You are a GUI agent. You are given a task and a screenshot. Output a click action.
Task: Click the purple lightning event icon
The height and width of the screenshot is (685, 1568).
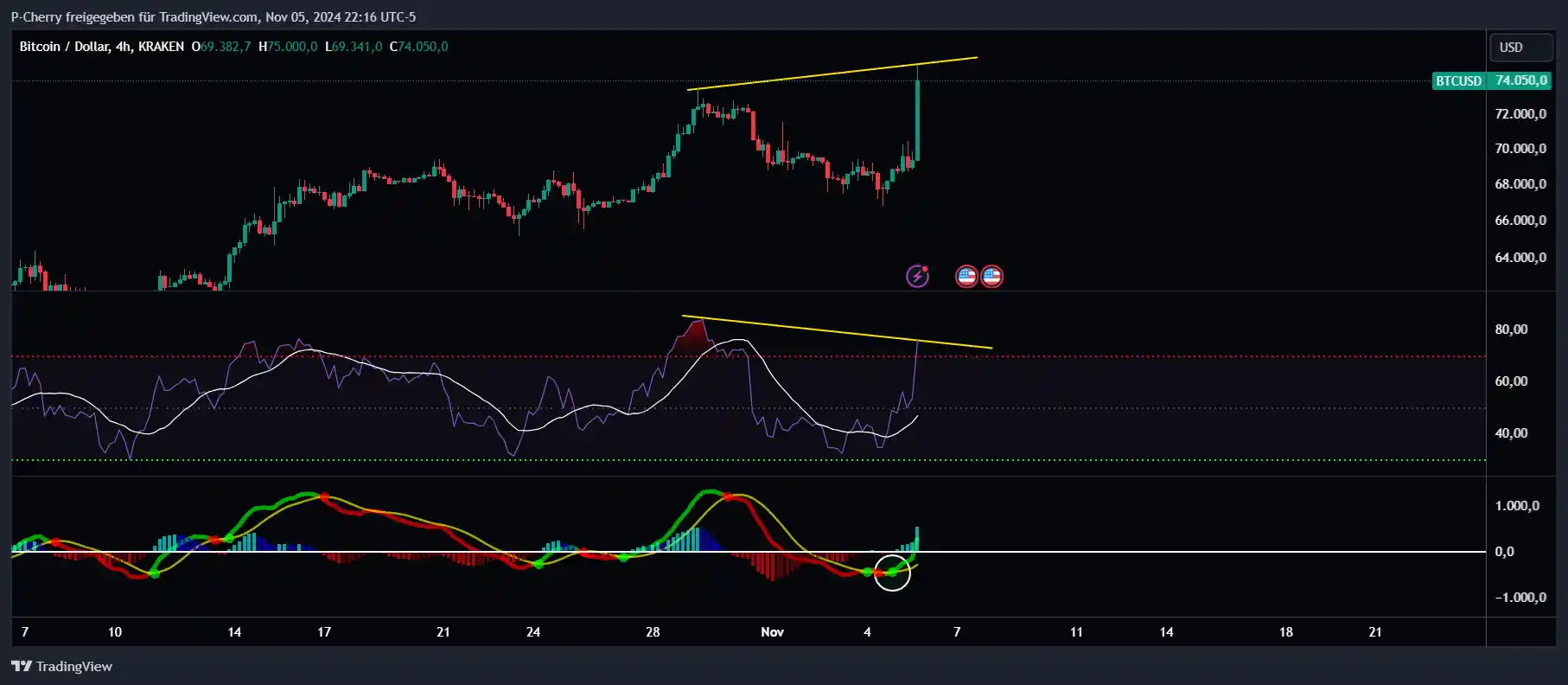coord(917,276)
